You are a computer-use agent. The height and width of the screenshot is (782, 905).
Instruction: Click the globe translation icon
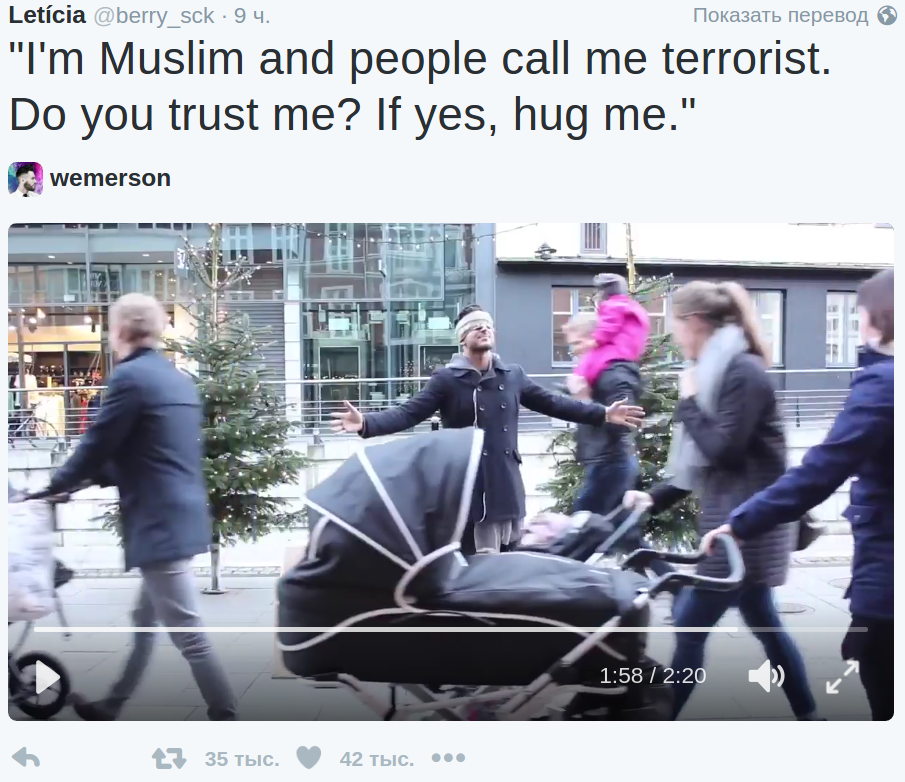tap(888, 16)
